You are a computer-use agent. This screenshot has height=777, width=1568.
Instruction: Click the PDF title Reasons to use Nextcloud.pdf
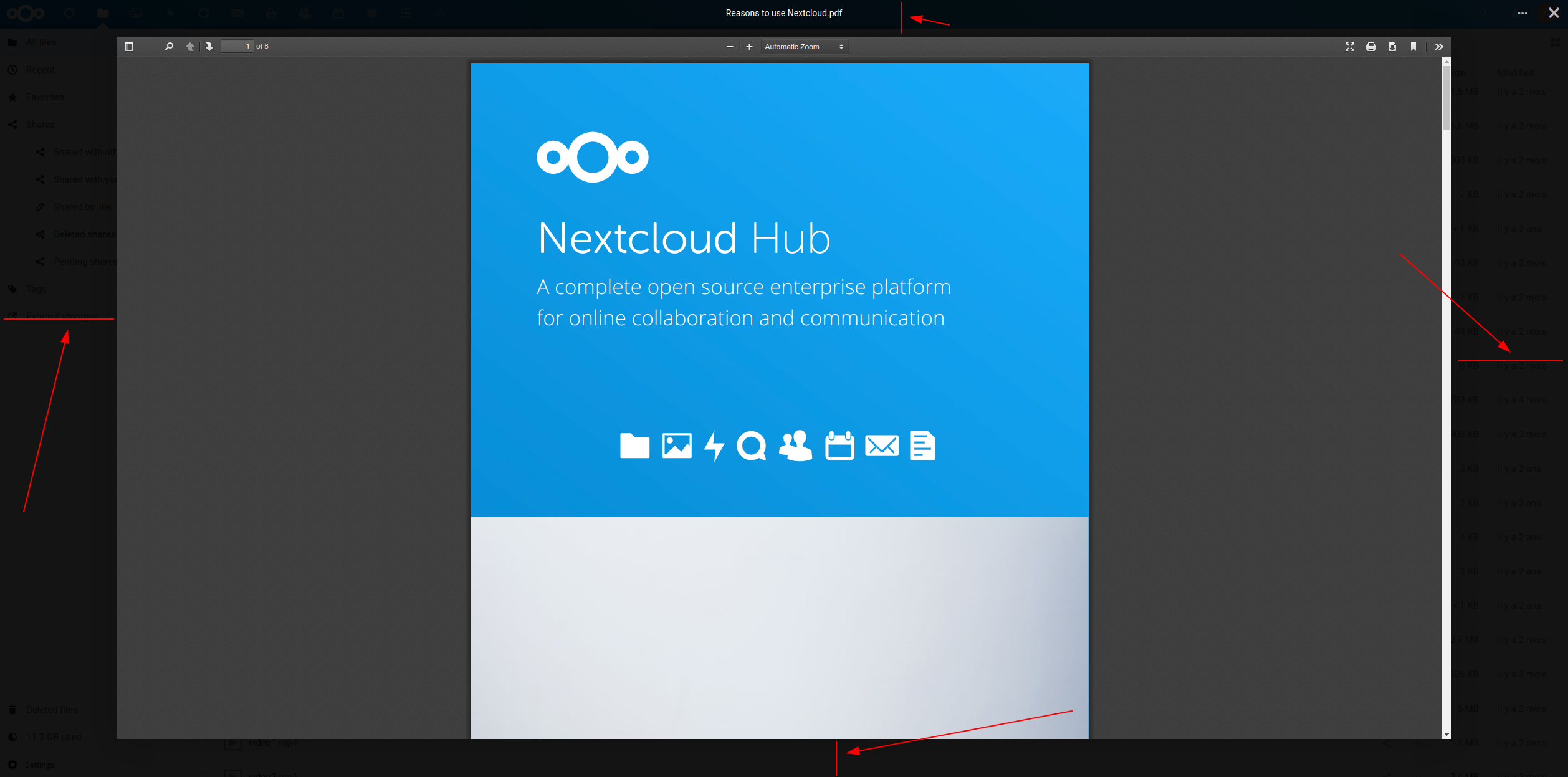tap(783, 13)
